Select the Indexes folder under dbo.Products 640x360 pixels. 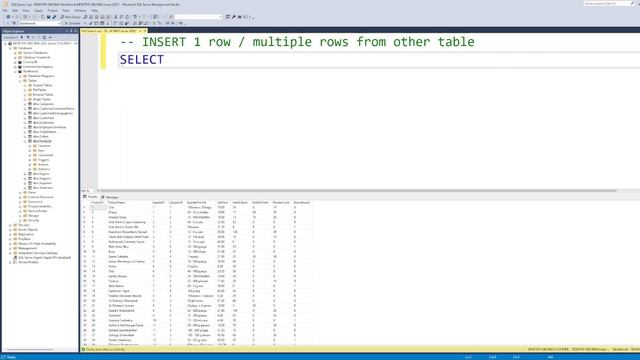click(x=43, y=164)
